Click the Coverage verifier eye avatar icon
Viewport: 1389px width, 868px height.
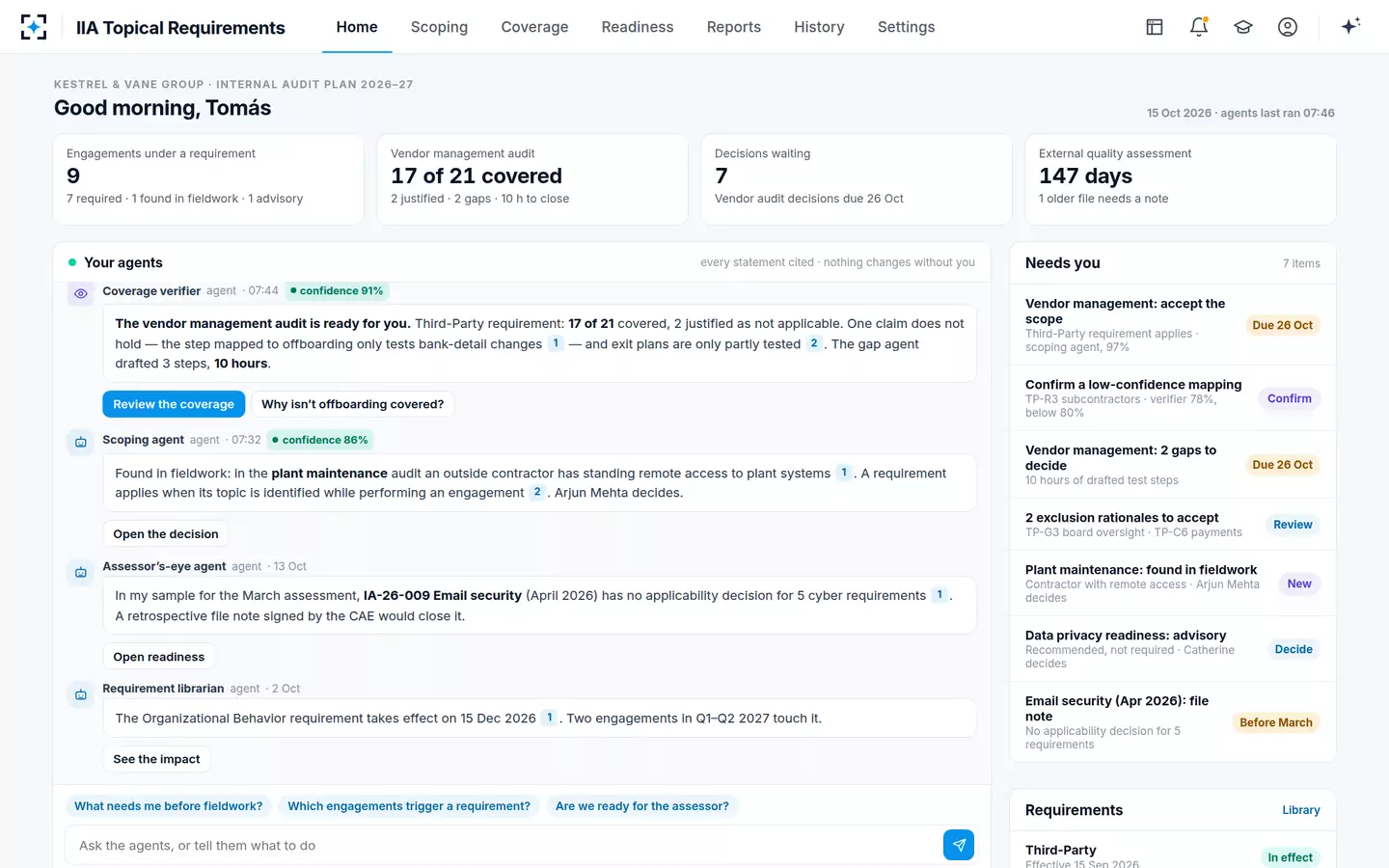[81, 293]
